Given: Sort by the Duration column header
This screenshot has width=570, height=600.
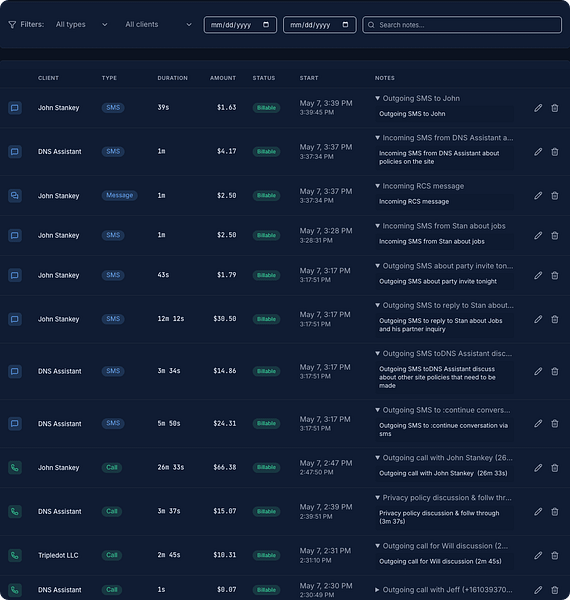Looking at the screenshot, I should point(173,78).
